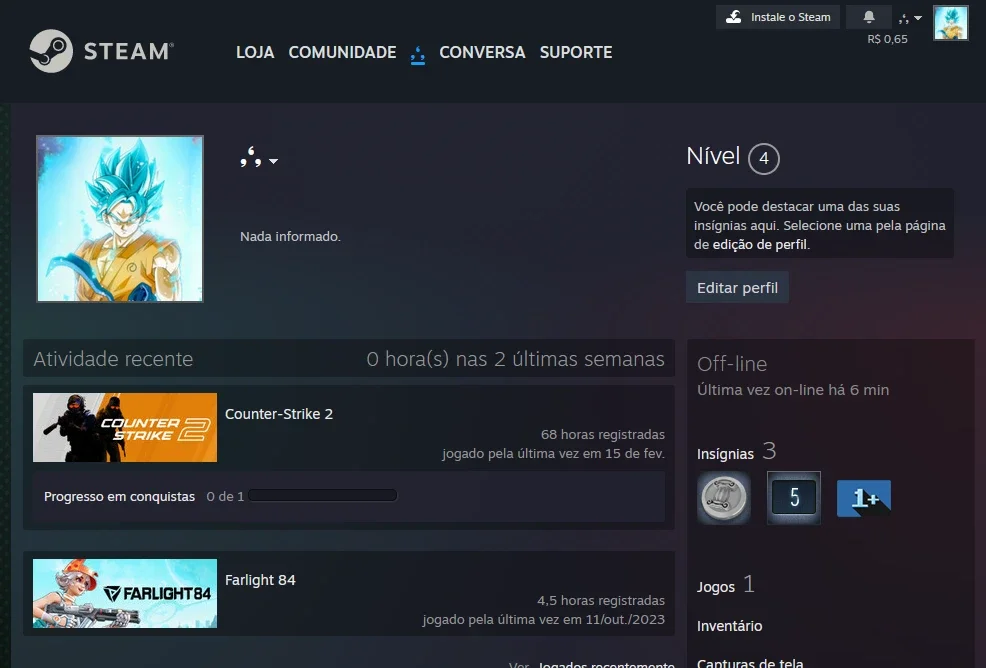Open the COMUNIDADE menu
Viewport: 986px width, 668px height.
[342, 52]
